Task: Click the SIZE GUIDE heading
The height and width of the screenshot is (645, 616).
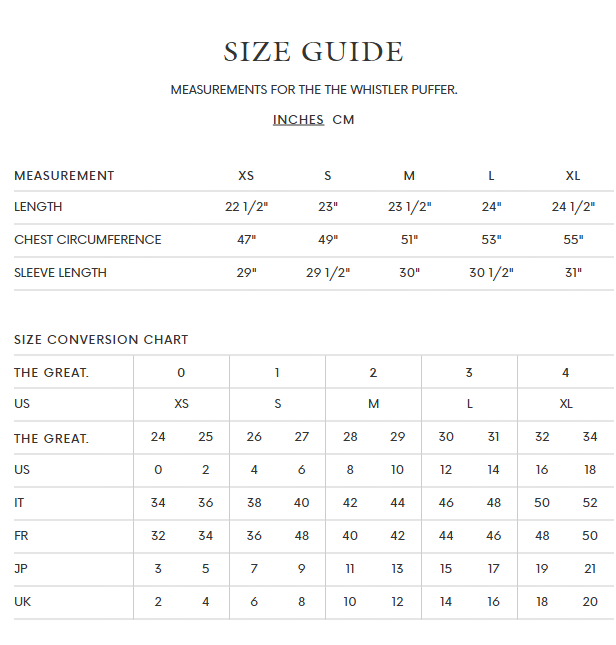Action: [x=313, y=52]
